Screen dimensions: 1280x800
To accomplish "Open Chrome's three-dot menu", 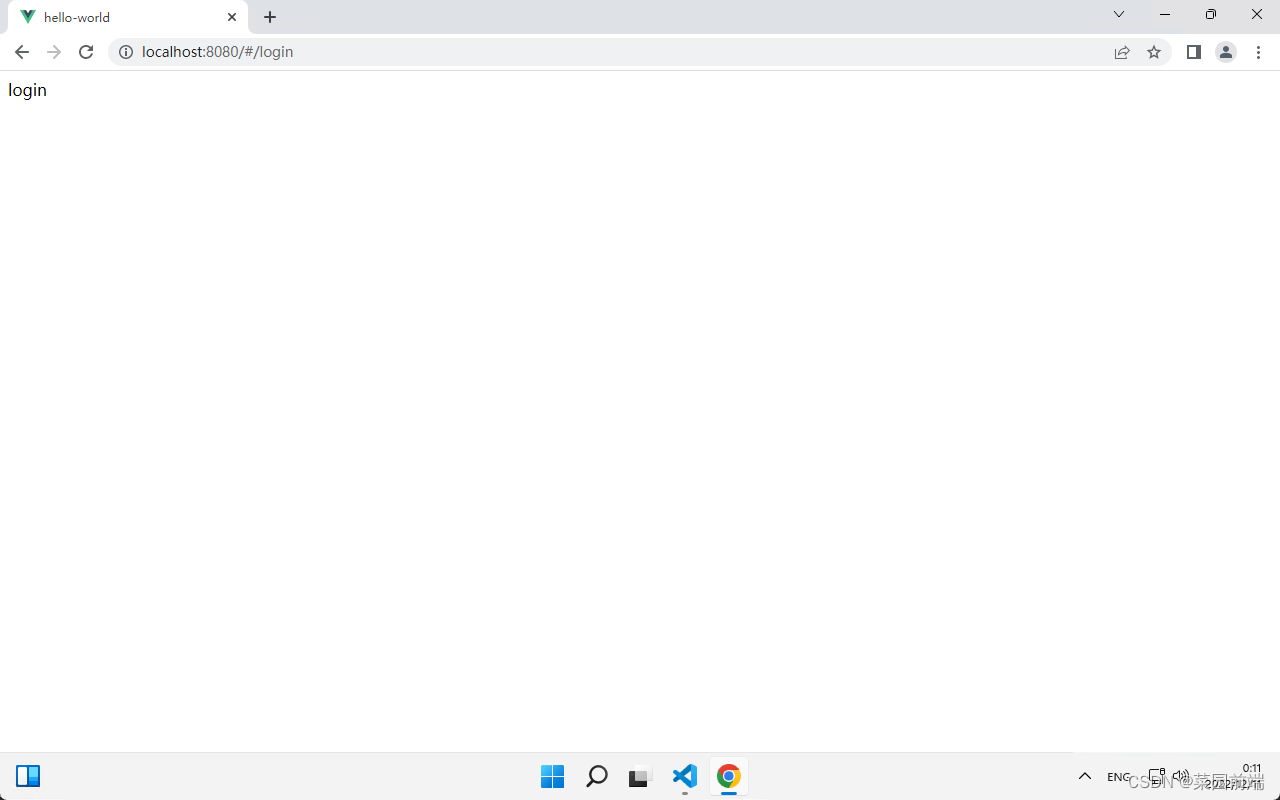I will (x=1258, y=52).
